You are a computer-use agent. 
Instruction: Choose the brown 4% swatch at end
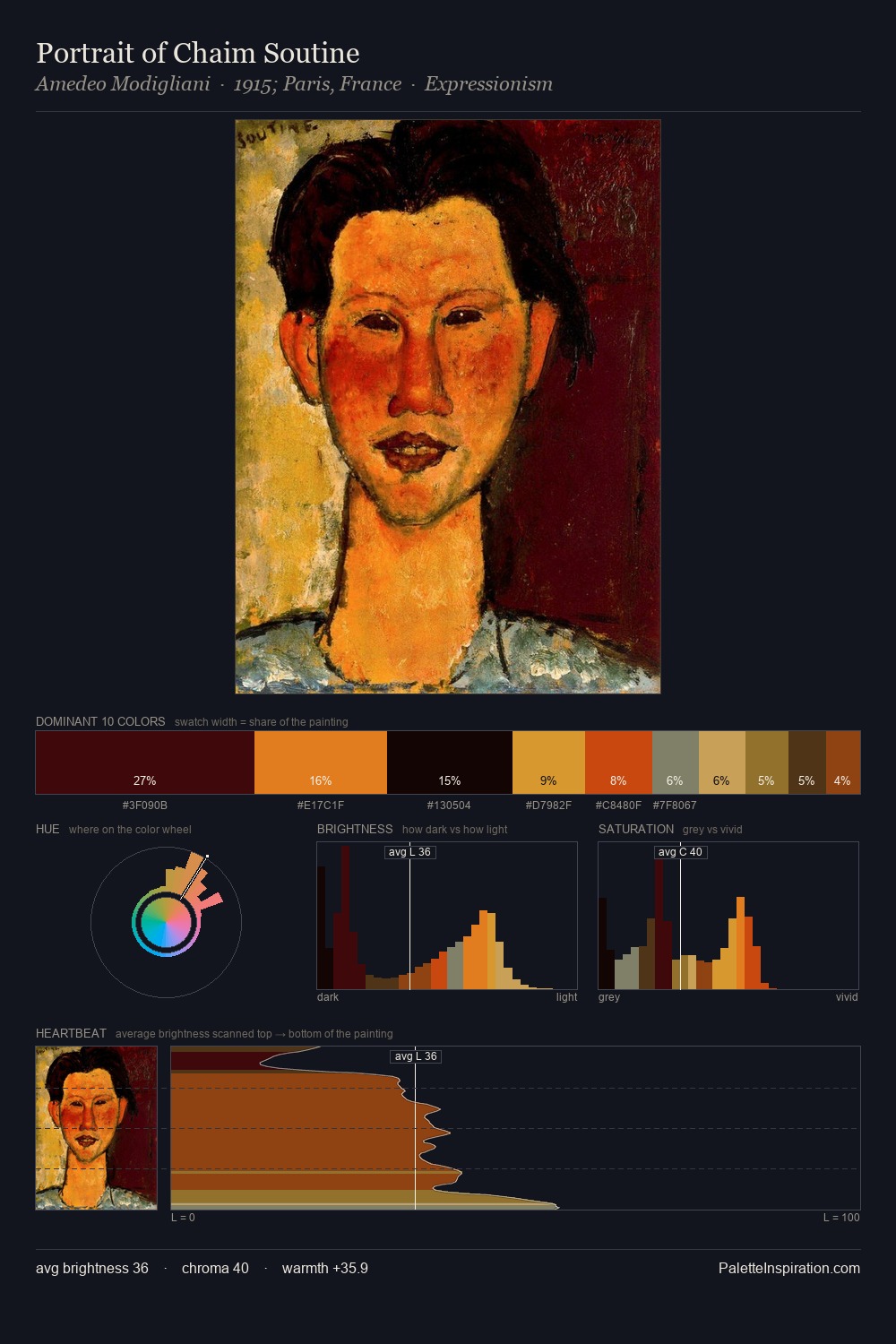pos(843,762)
